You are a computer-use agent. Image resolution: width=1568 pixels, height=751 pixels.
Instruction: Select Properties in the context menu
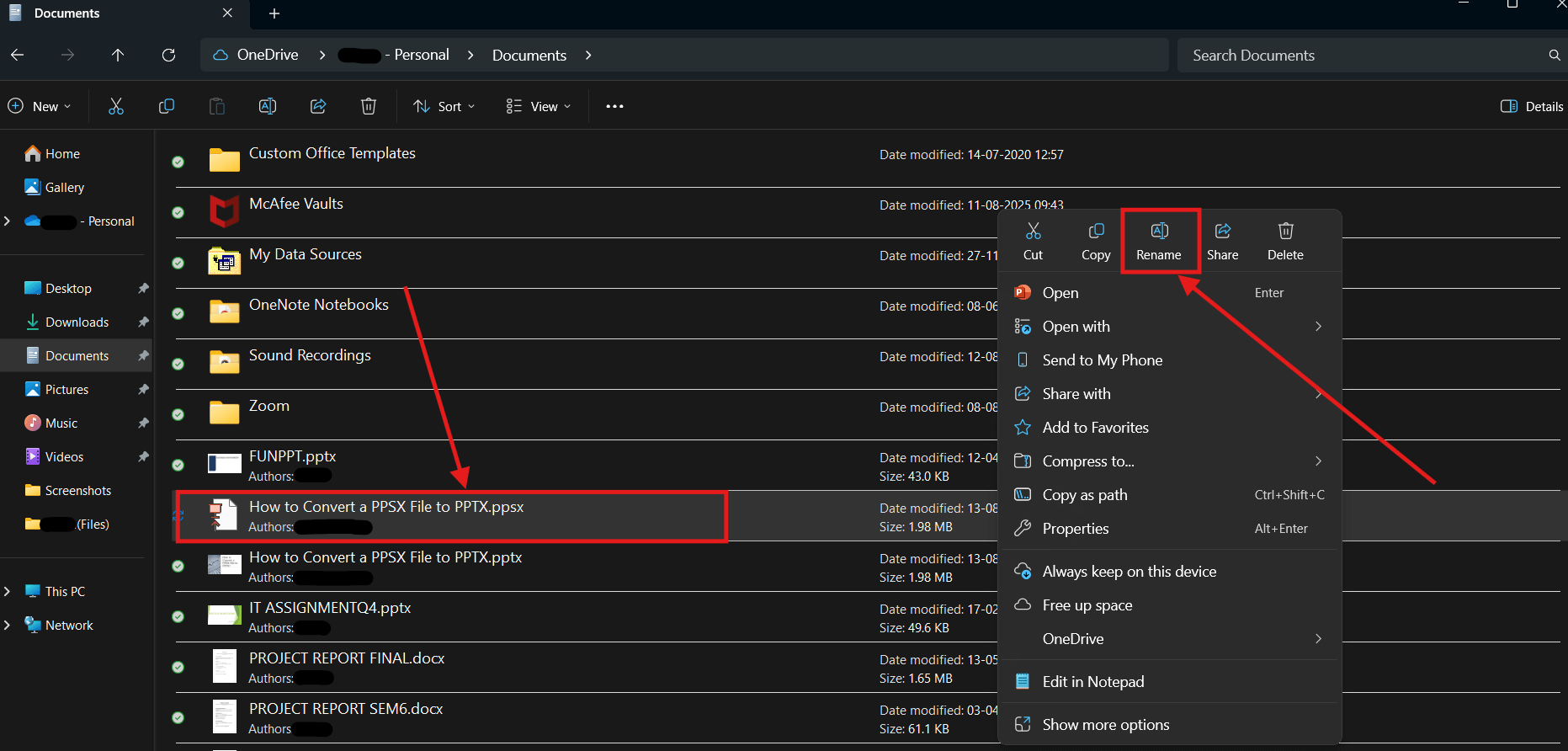coord(1169,529)
